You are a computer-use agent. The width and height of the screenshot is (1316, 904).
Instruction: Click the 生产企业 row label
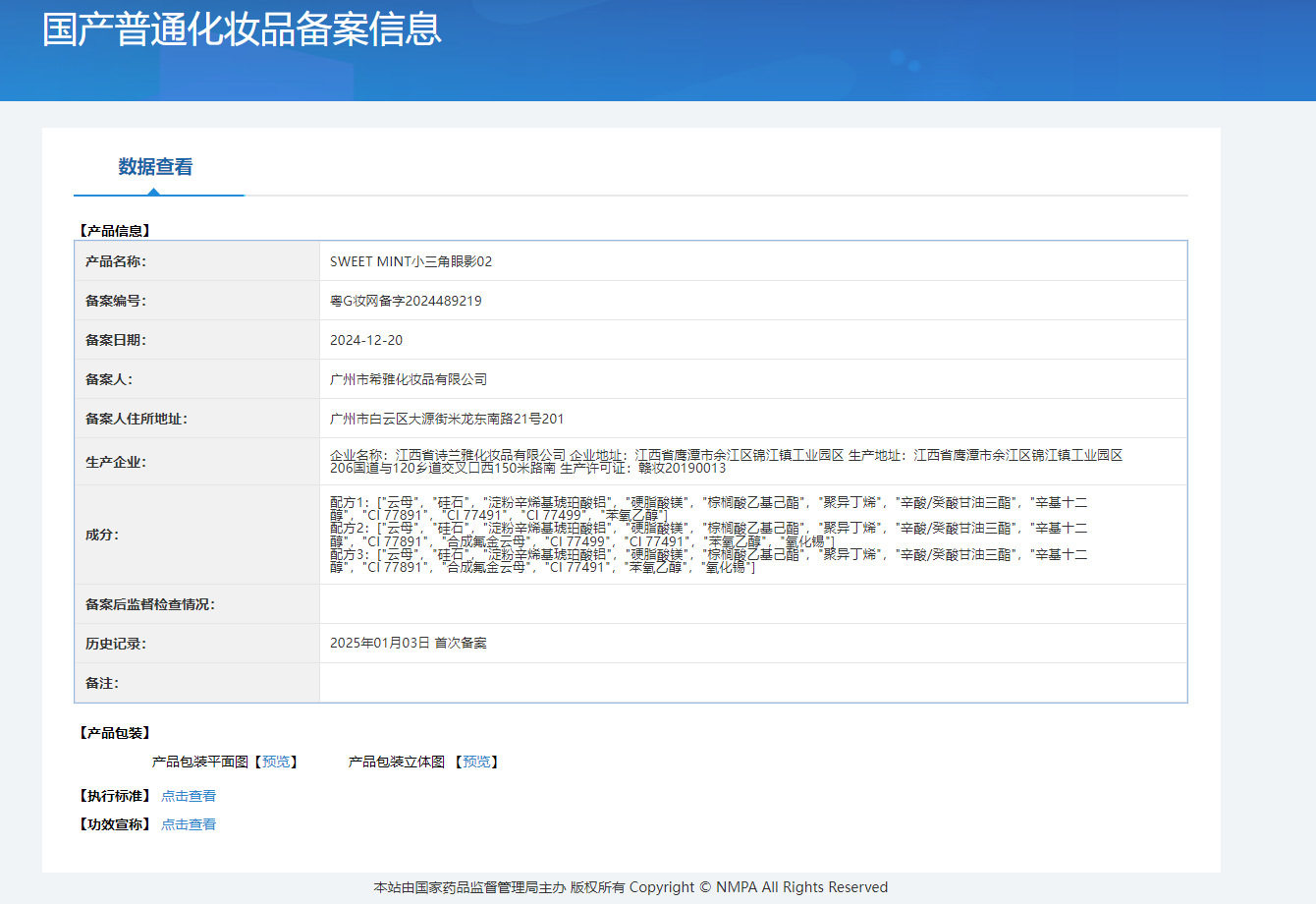[115, 462]
